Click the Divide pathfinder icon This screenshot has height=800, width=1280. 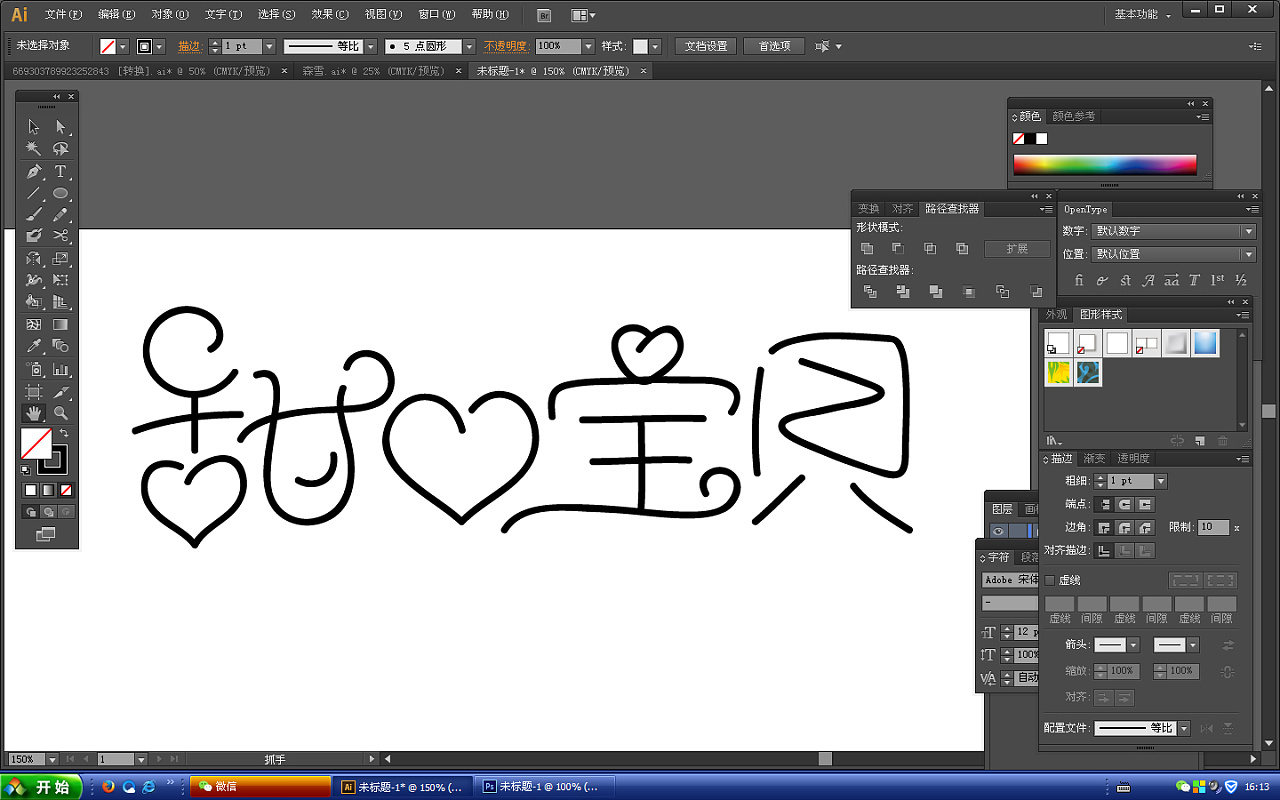870,291
